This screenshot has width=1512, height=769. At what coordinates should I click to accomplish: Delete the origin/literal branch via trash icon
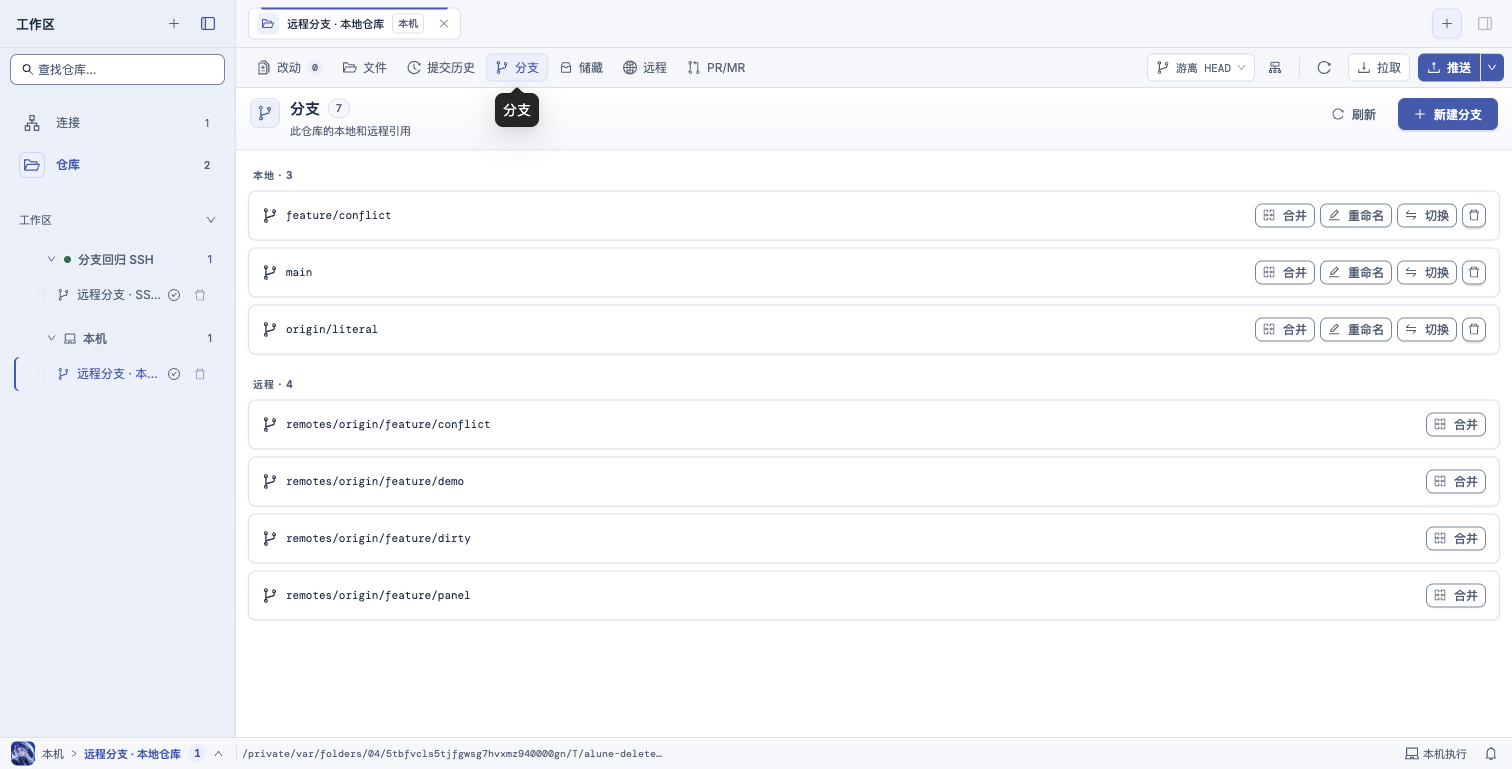tap(1474, 329)
